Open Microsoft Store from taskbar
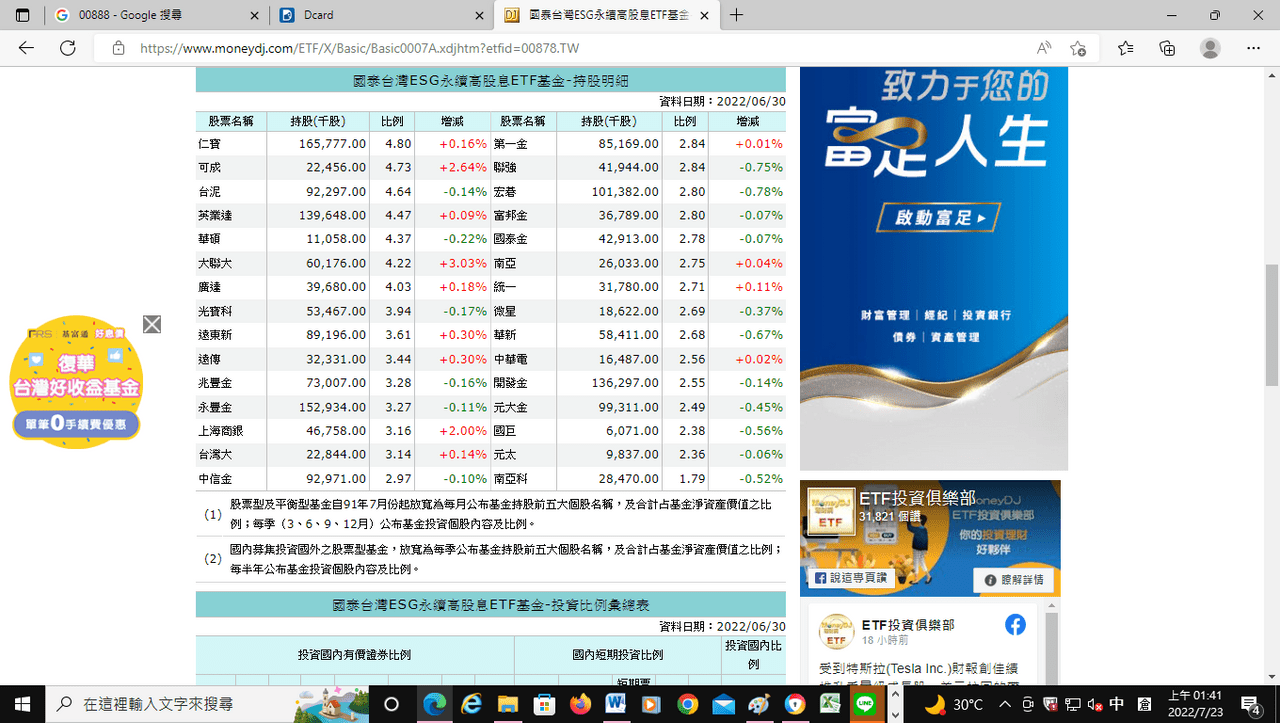This screenshot has width=1280, height=723. point(545,704)
